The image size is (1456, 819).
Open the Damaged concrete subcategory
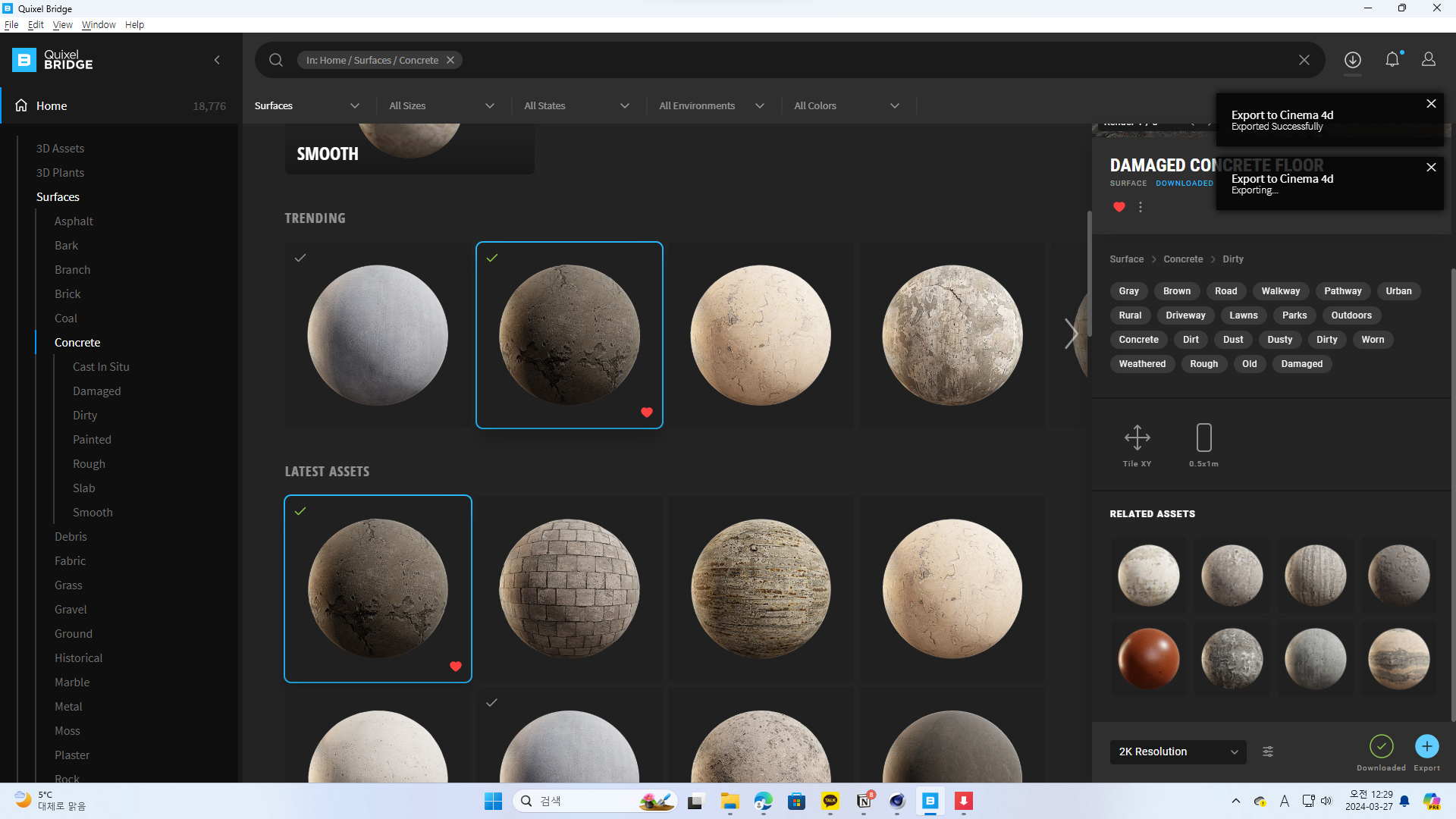(96, 391)
